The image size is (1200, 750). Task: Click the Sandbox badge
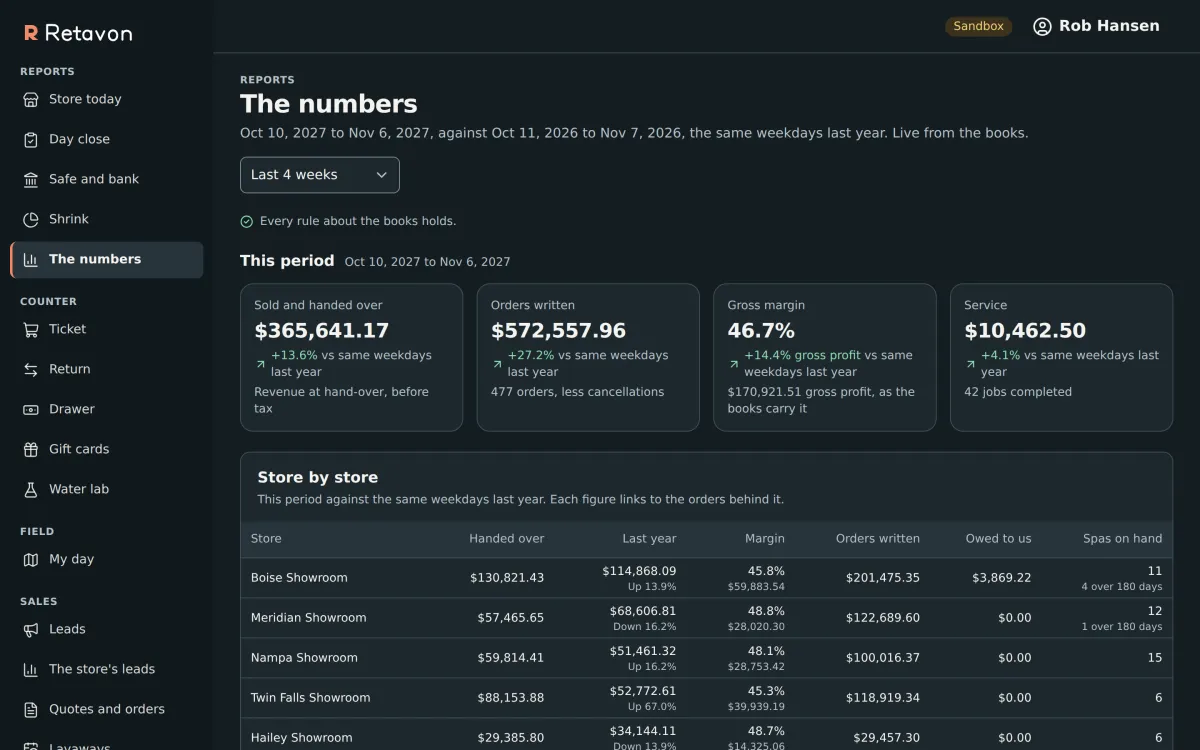click(x=978, y=26)
